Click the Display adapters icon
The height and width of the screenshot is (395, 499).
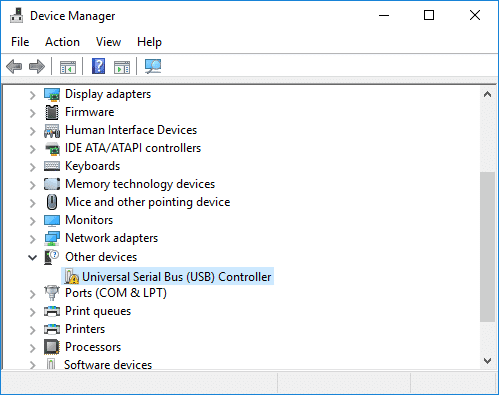52,94
